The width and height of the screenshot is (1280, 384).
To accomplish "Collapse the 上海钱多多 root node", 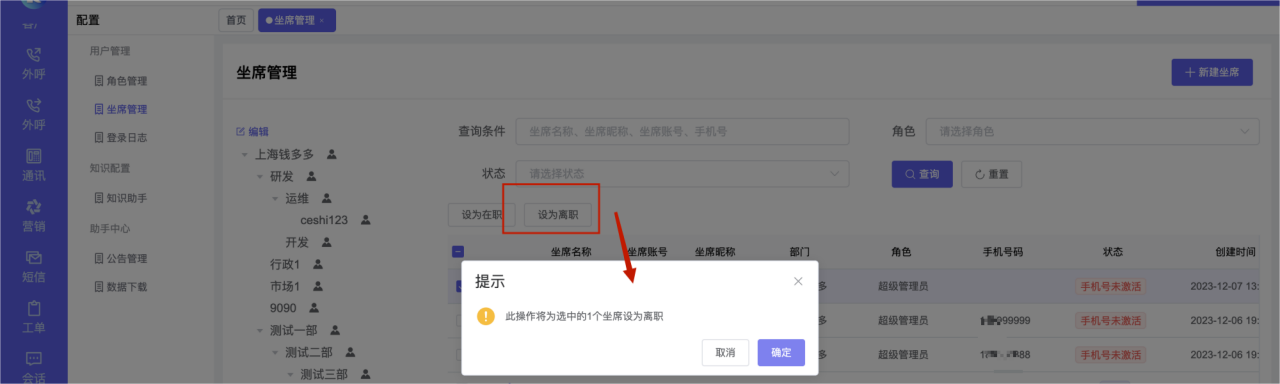I will pos(245,155).
